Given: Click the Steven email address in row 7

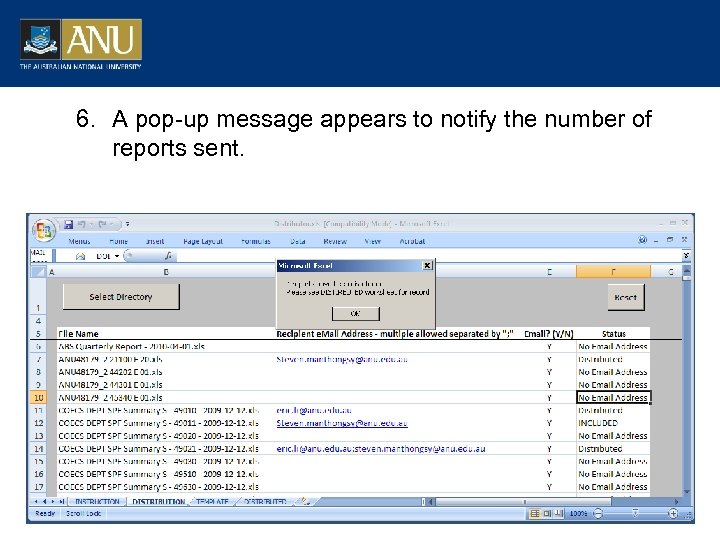Looking at the screenshot, I should (x=342, y=360).
